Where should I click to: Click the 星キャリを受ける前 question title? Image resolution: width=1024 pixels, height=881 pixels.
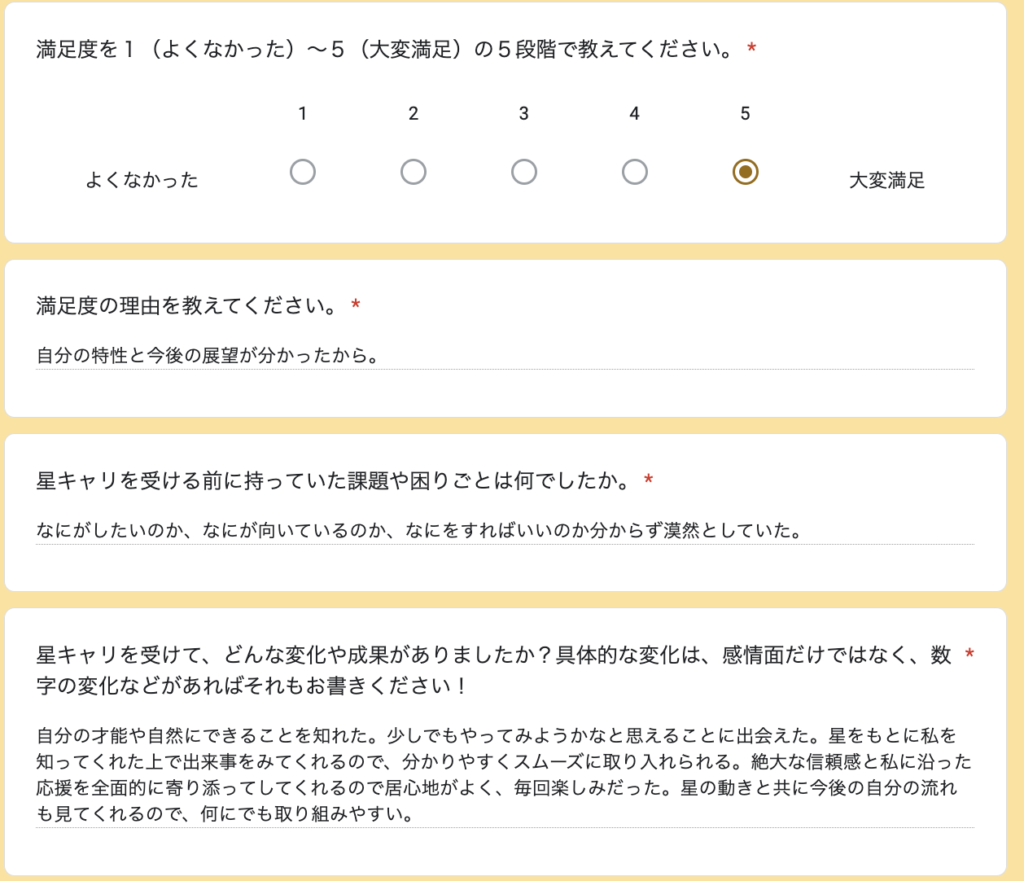point(334,481)
